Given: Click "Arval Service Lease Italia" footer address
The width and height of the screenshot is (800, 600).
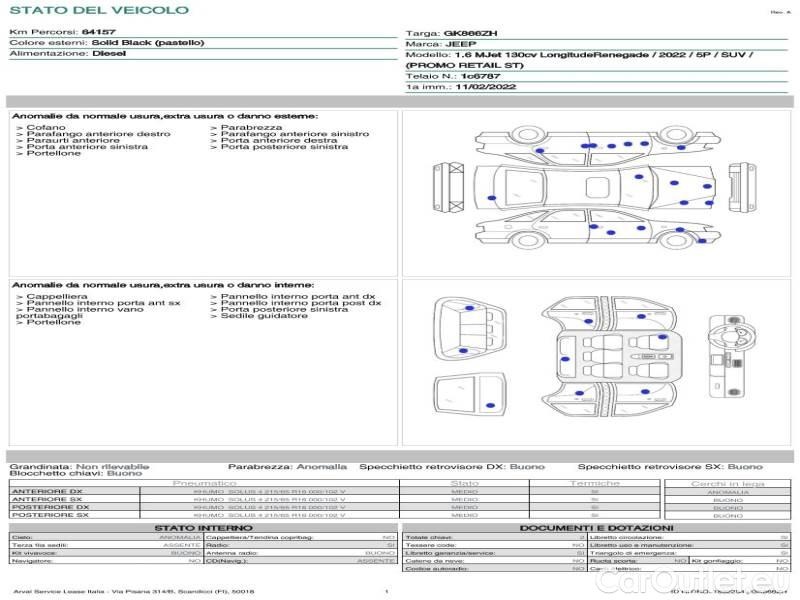Looking at the screenshot, I should click(x=134, y=592).
